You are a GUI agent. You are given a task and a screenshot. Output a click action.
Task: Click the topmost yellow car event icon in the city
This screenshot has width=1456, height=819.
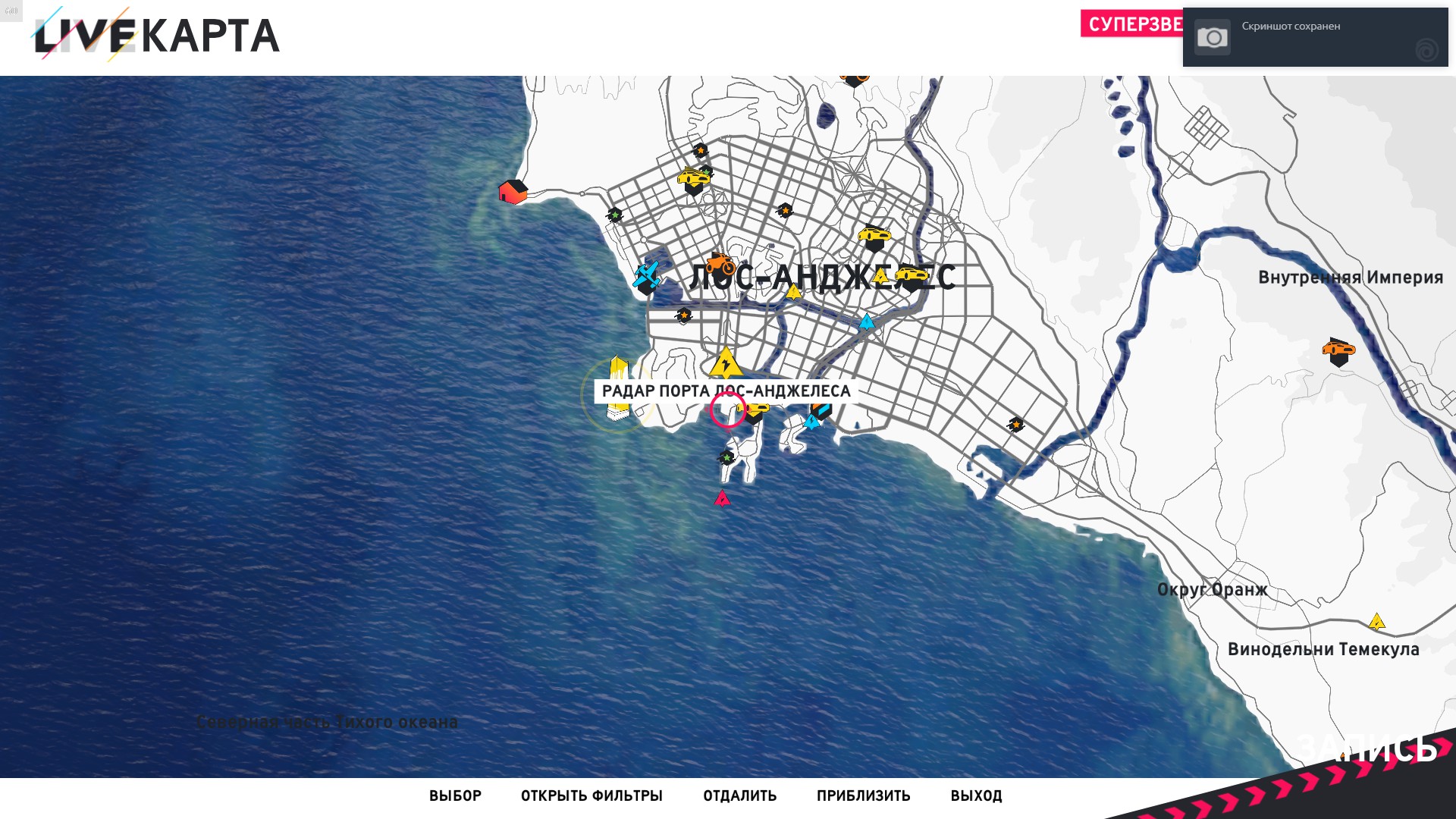pos(693,181)
